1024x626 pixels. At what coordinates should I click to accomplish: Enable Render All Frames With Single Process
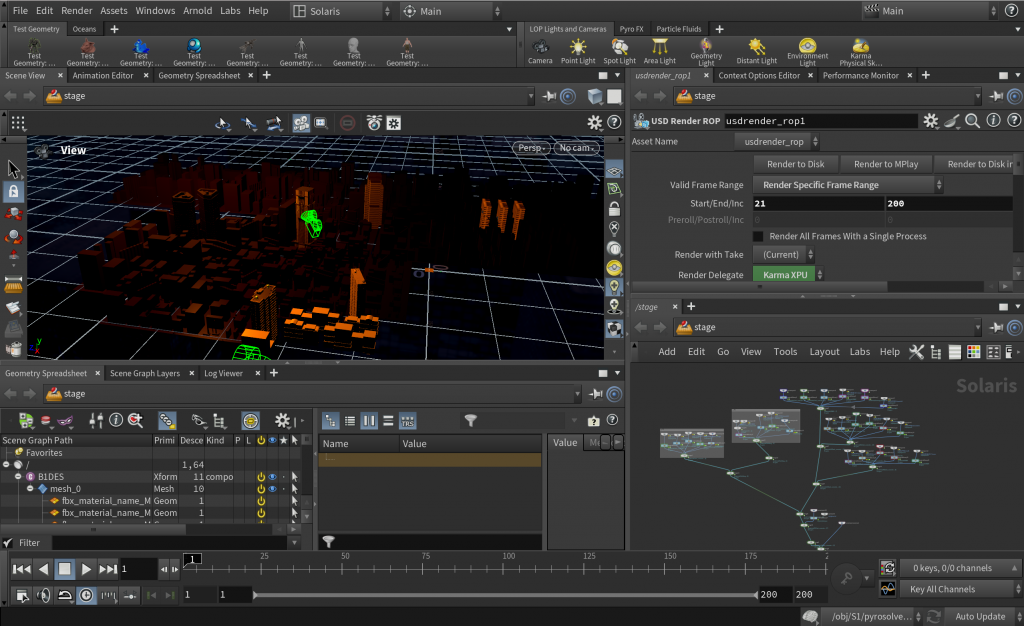758,236
